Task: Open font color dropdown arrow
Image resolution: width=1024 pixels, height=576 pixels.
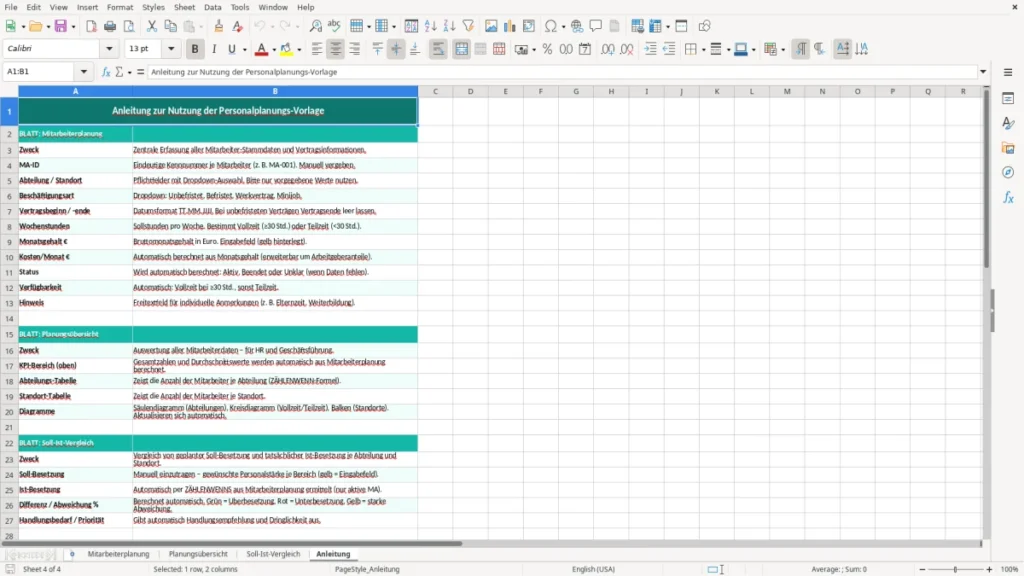Action: click(x=274, y=50)
